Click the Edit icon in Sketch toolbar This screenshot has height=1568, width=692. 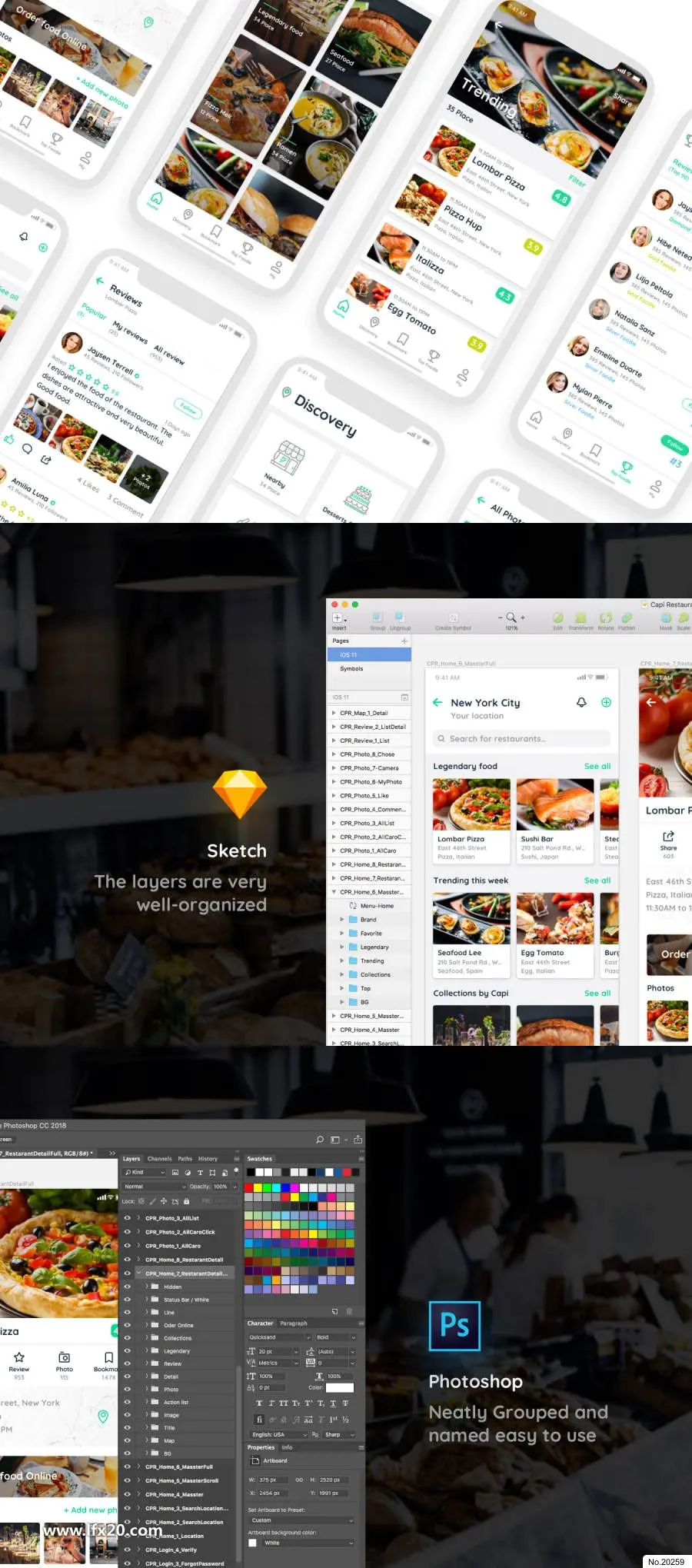click(558, 618)
